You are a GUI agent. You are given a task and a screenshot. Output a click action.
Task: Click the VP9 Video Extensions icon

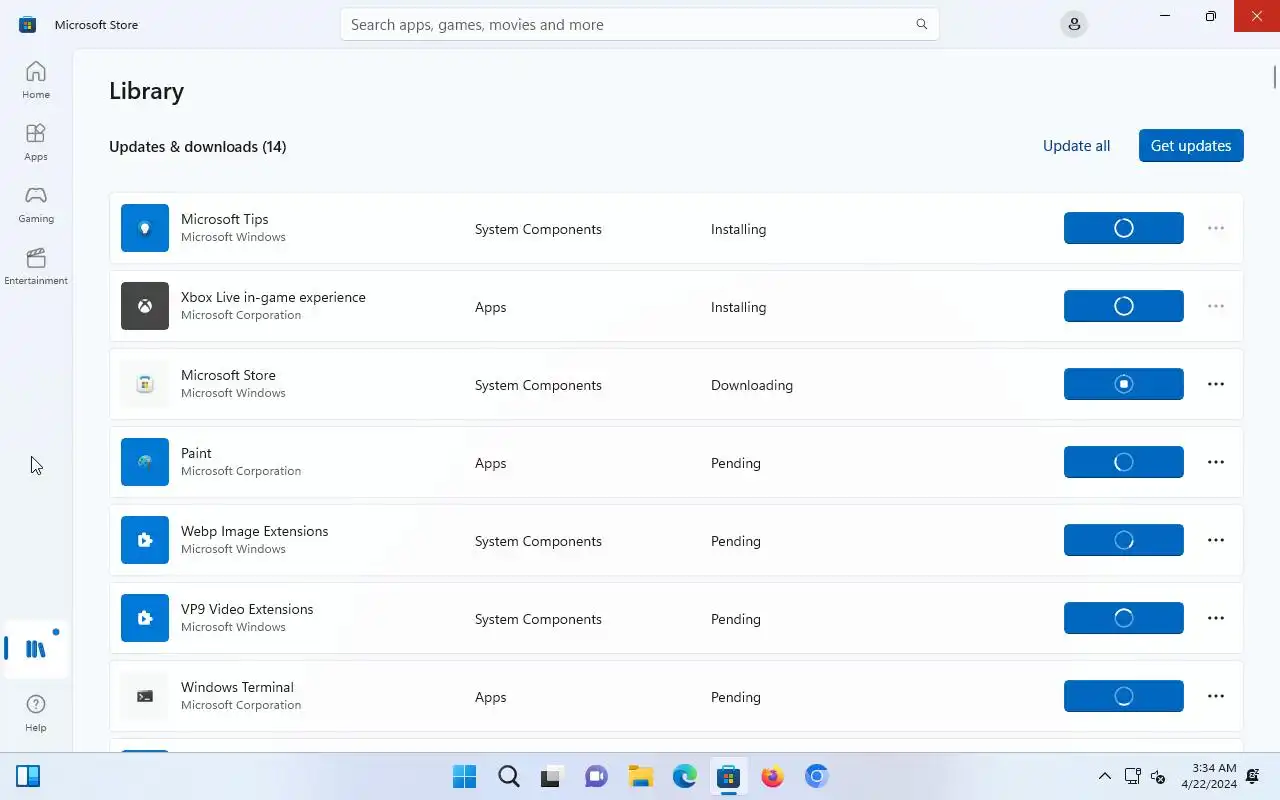click(145, 618)
